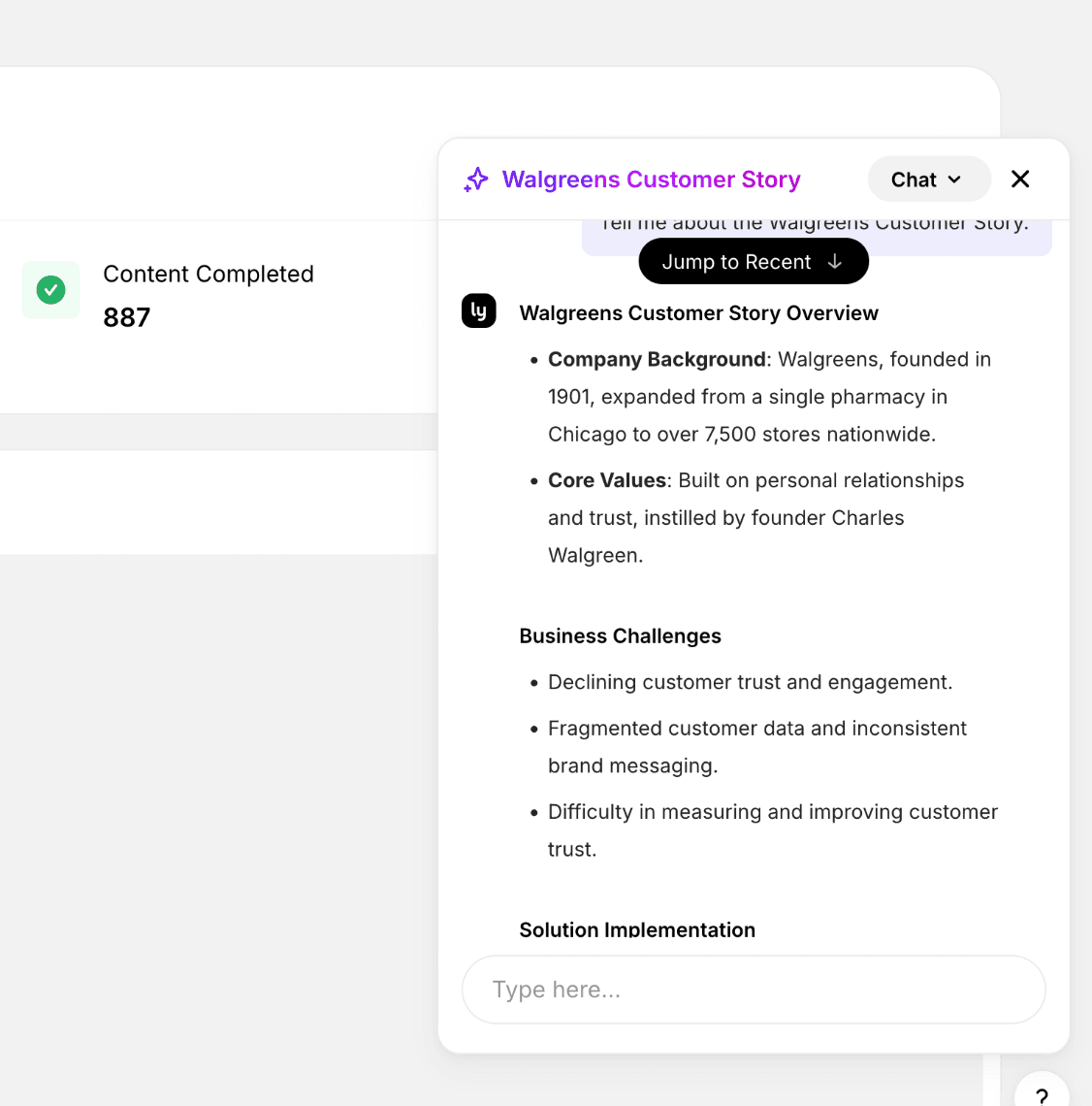This screenshot has height=1106, width=1092.
Task: Click the Content Completed label
Action: (209, 274)
